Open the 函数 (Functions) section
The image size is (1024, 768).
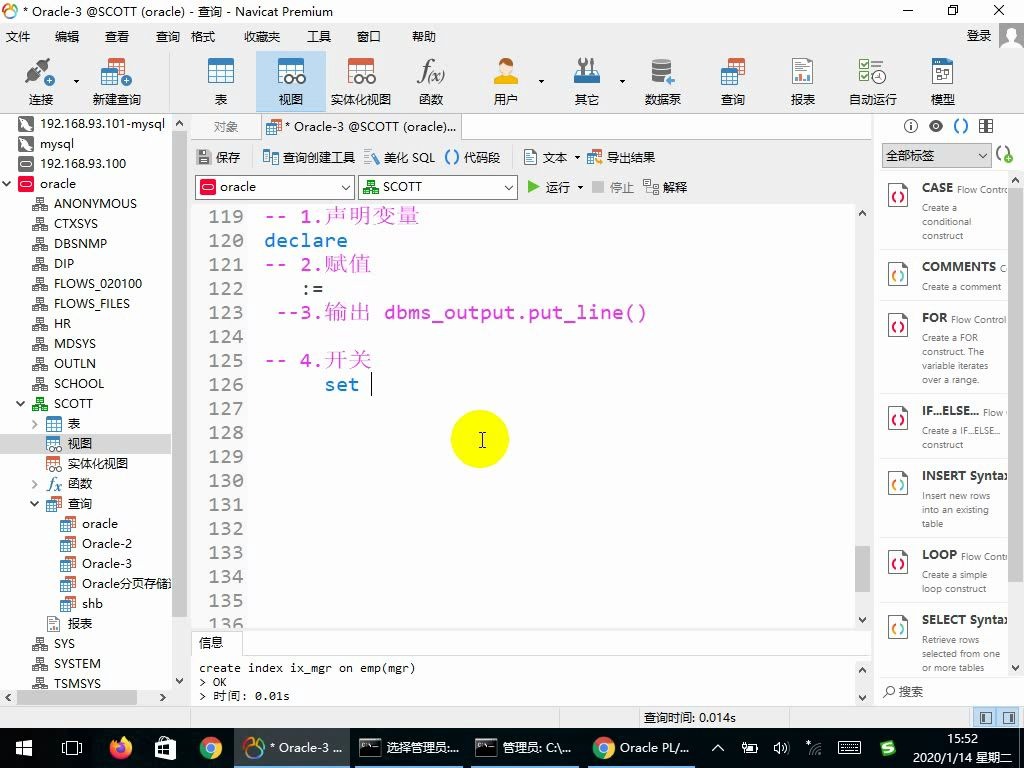coord(431,80)
